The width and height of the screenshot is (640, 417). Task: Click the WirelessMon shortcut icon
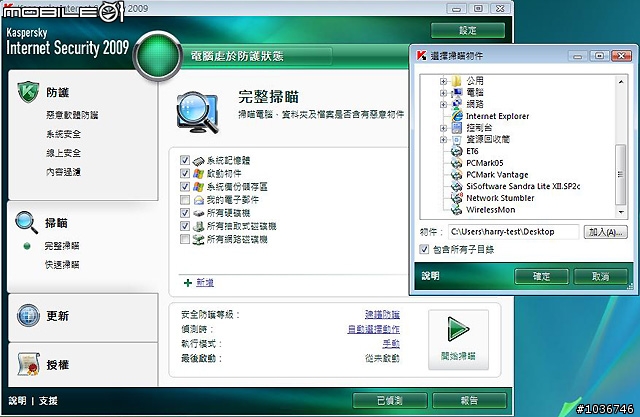(x=456, y=210)
